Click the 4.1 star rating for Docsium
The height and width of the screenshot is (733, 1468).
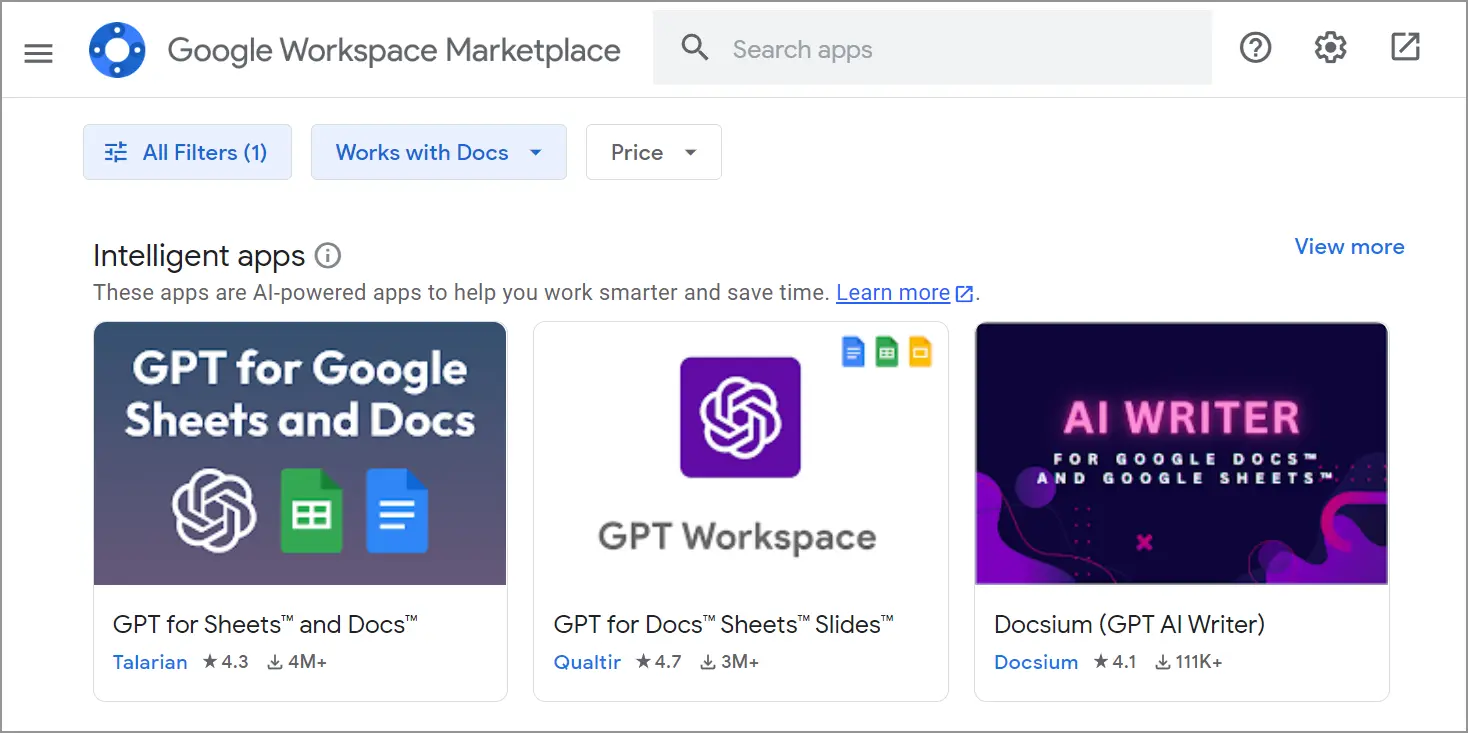coord(1114,662)
